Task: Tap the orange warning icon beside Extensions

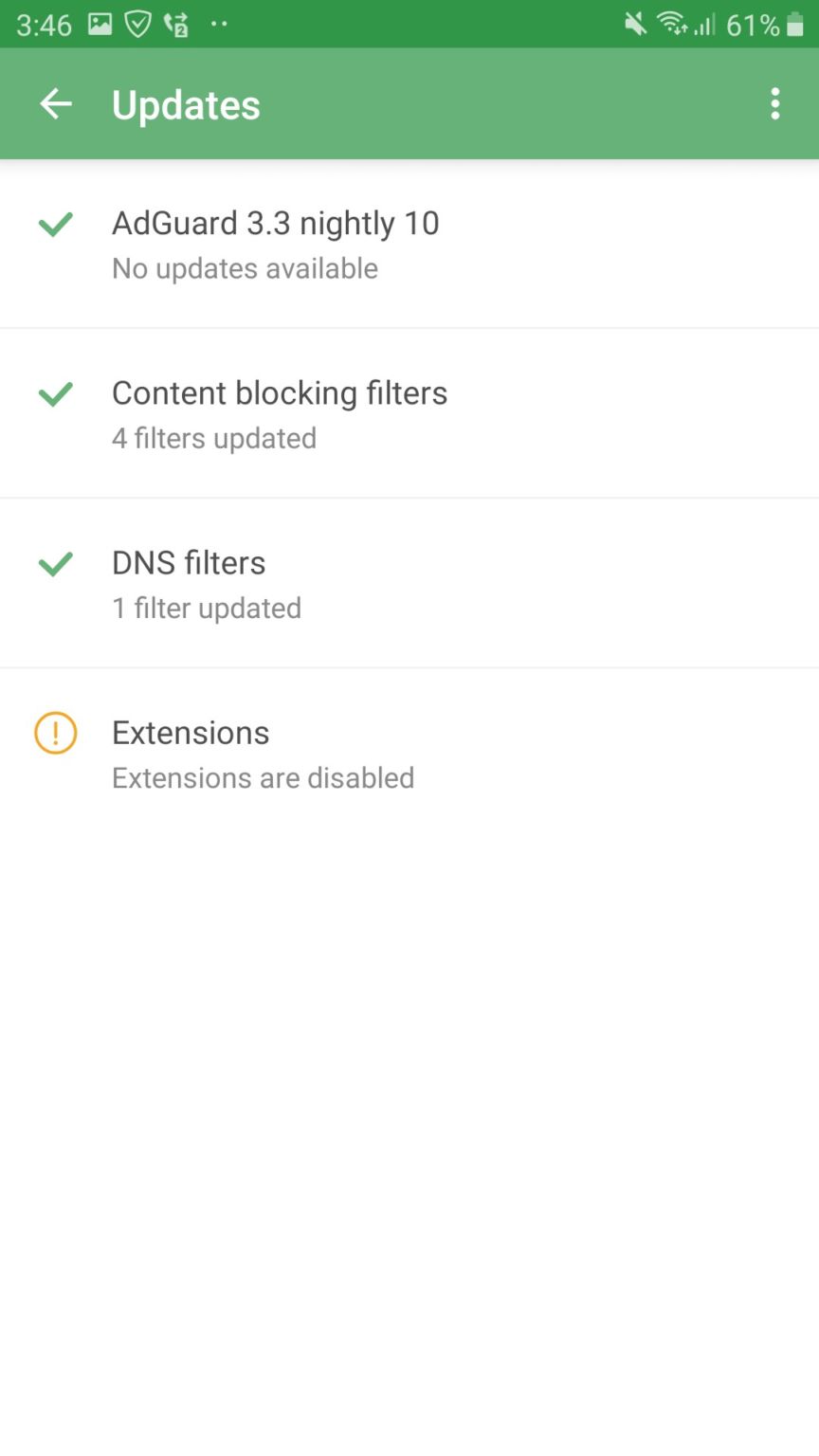Action: coord(56,733)
